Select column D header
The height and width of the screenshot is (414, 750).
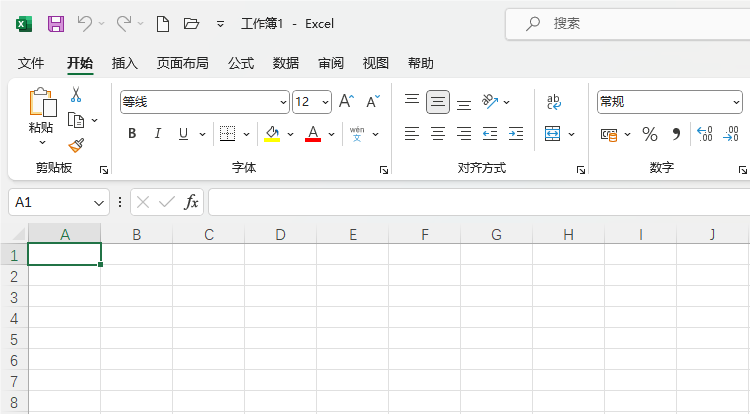pos(280,234)
